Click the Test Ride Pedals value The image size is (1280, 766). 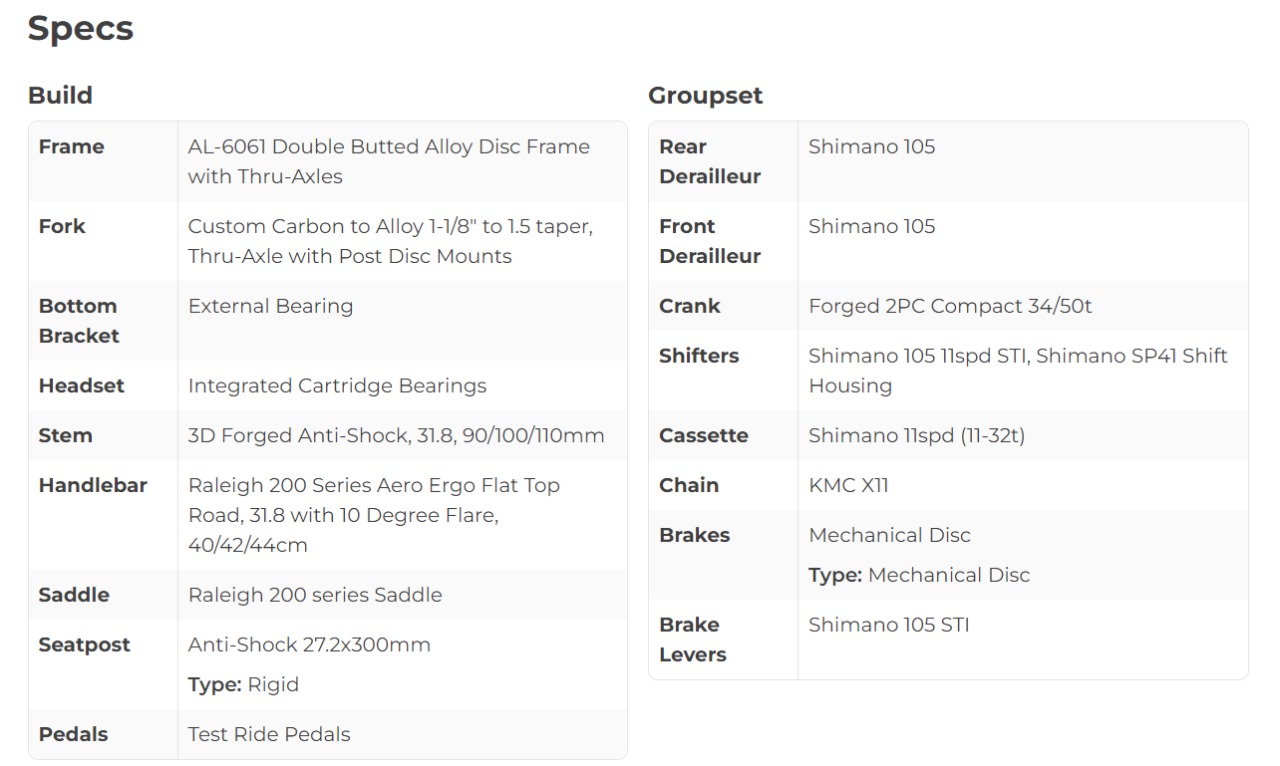pyautogui.click(x=269, y=735)
